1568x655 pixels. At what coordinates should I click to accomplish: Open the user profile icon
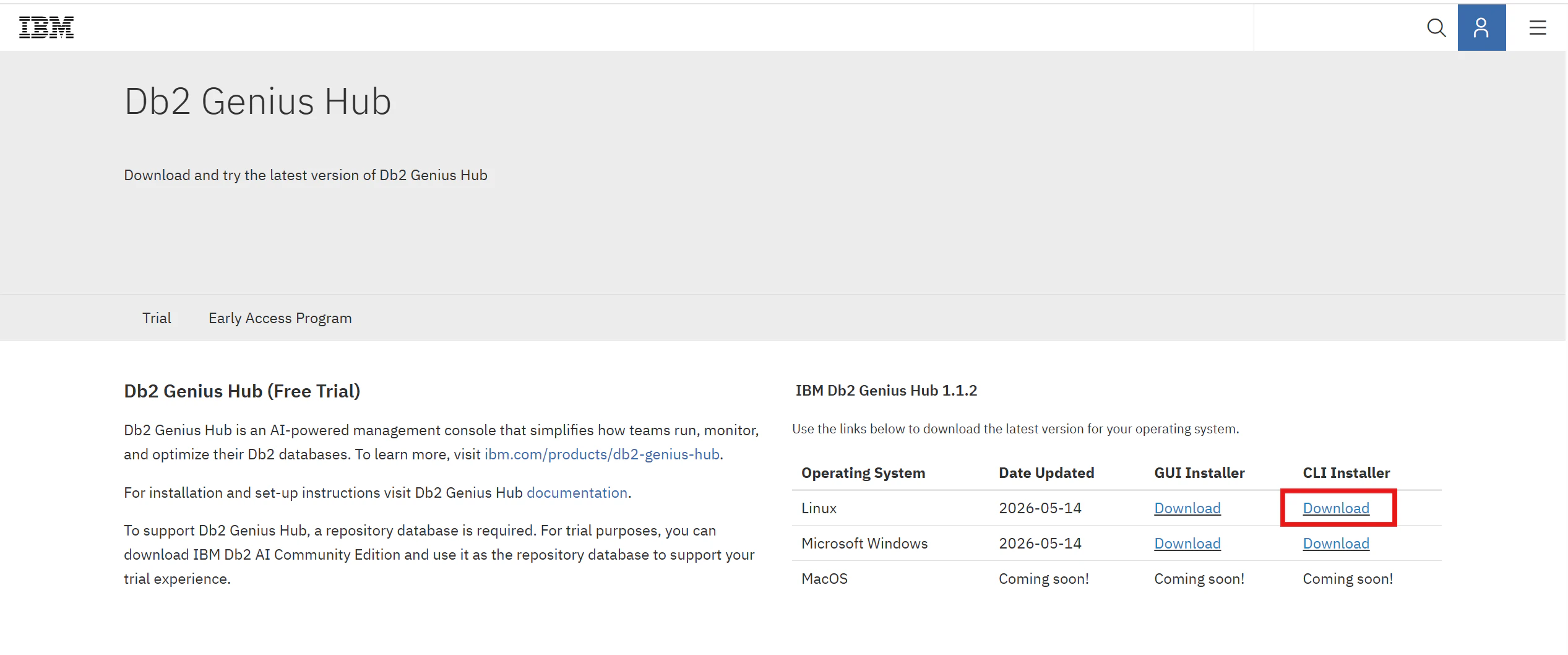(x=1481, y=28)
